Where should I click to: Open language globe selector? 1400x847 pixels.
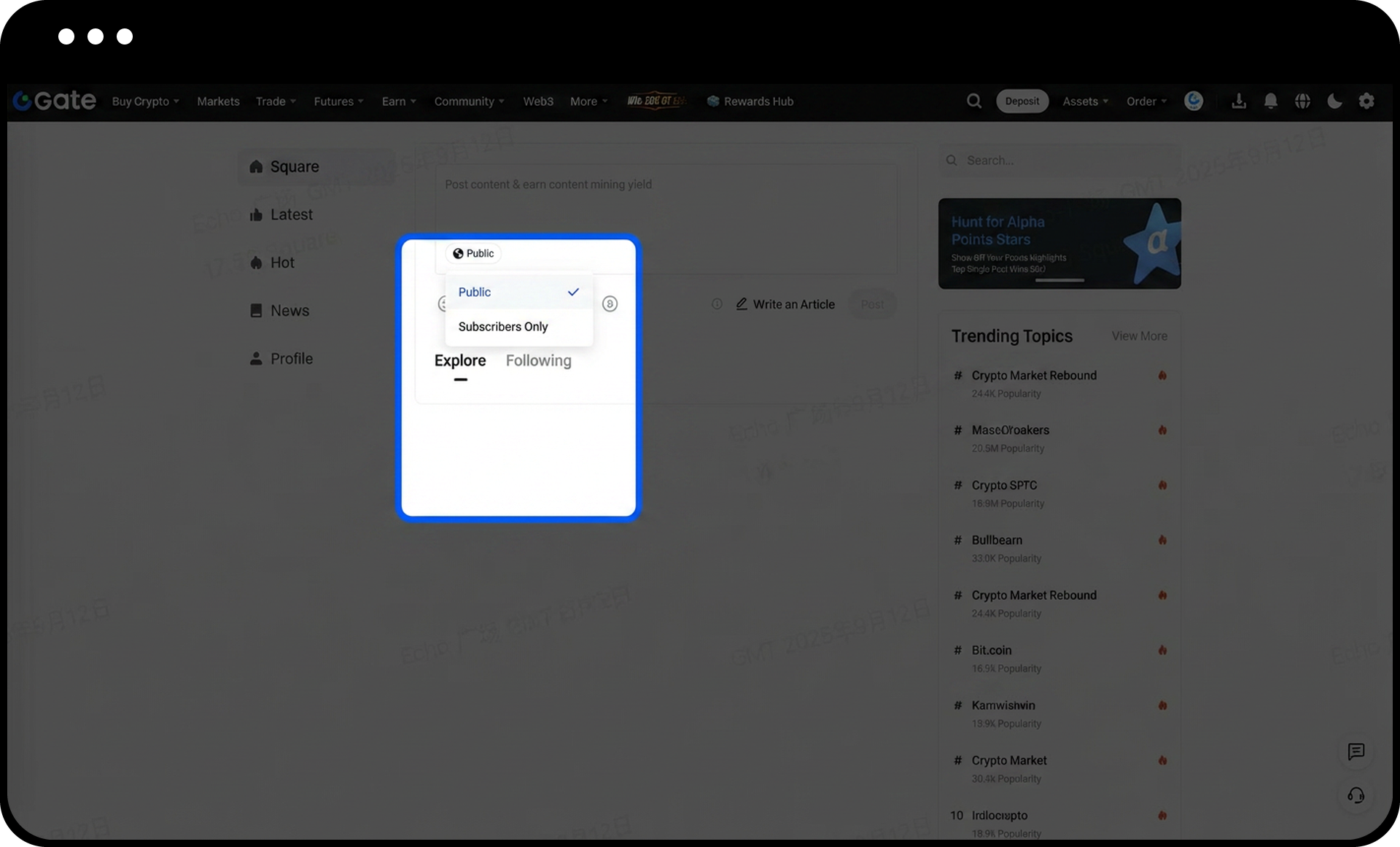coord(1302,101)
